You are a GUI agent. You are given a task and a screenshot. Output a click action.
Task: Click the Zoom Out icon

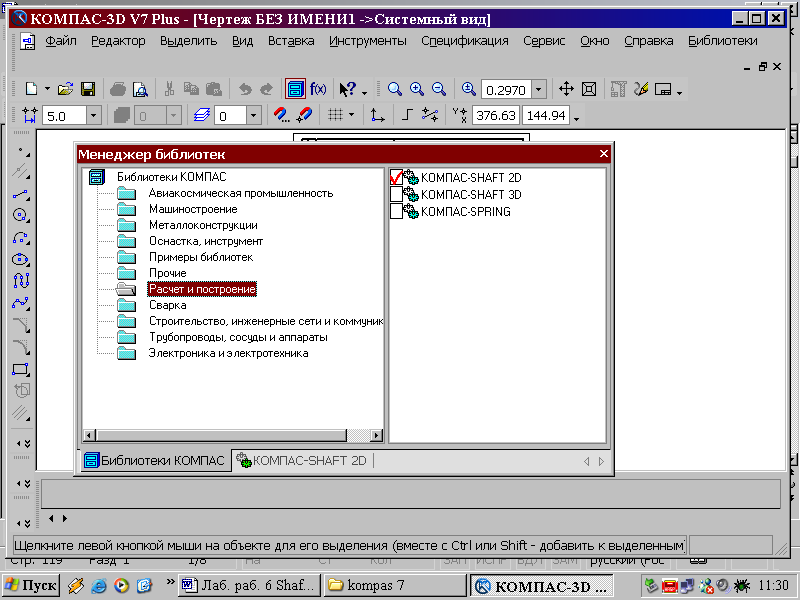439,89
